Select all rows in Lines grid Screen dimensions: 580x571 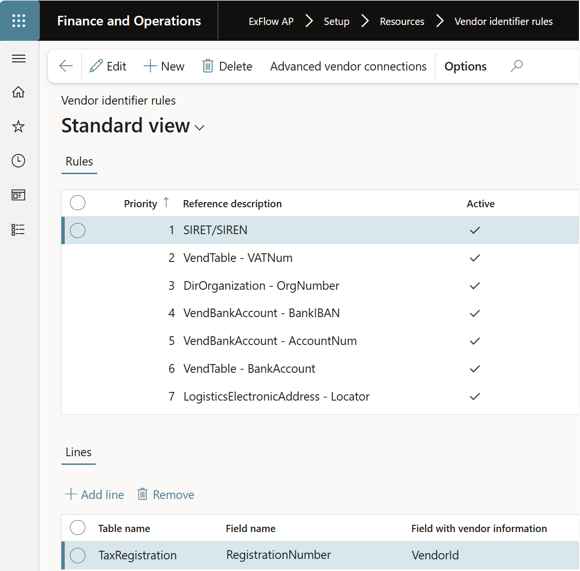coord(78,527)
